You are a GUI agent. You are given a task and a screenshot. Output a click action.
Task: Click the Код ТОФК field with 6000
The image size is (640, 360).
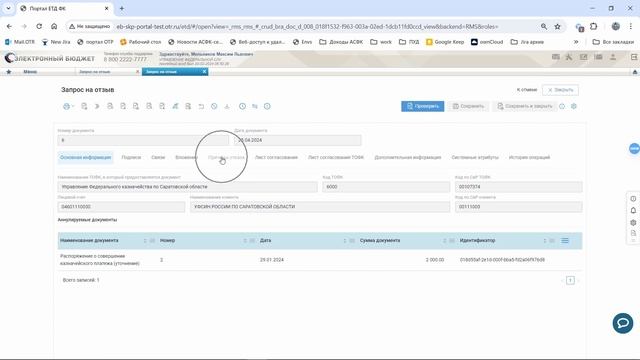pos(386,187)
